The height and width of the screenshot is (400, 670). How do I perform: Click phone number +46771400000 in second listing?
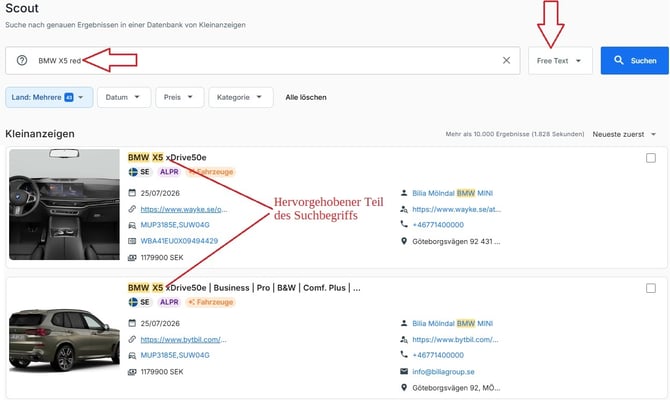[438, 355]
